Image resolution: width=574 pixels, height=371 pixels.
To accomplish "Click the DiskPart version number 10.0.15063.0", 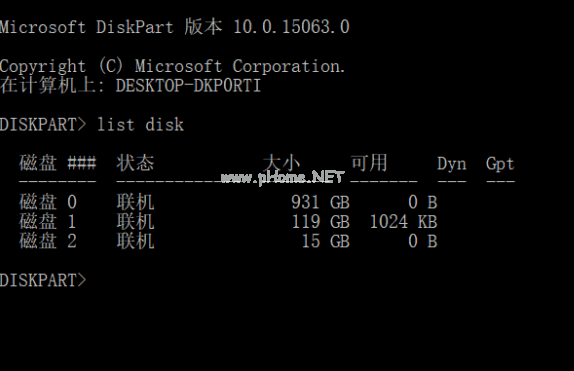I will click(x=291, y=27).
